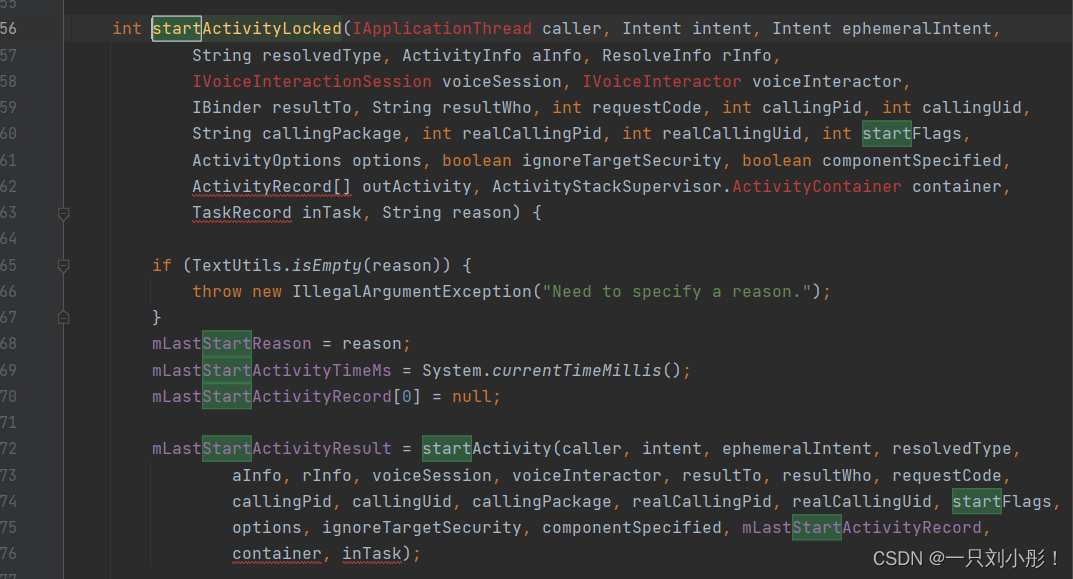Click the IVoiceInteractor parameter type

click(x=662, y=81)
